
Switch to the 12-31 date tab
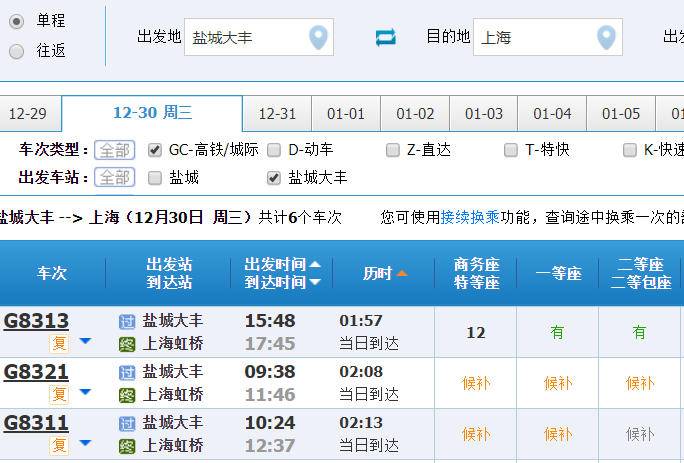[x=277, y=114]
